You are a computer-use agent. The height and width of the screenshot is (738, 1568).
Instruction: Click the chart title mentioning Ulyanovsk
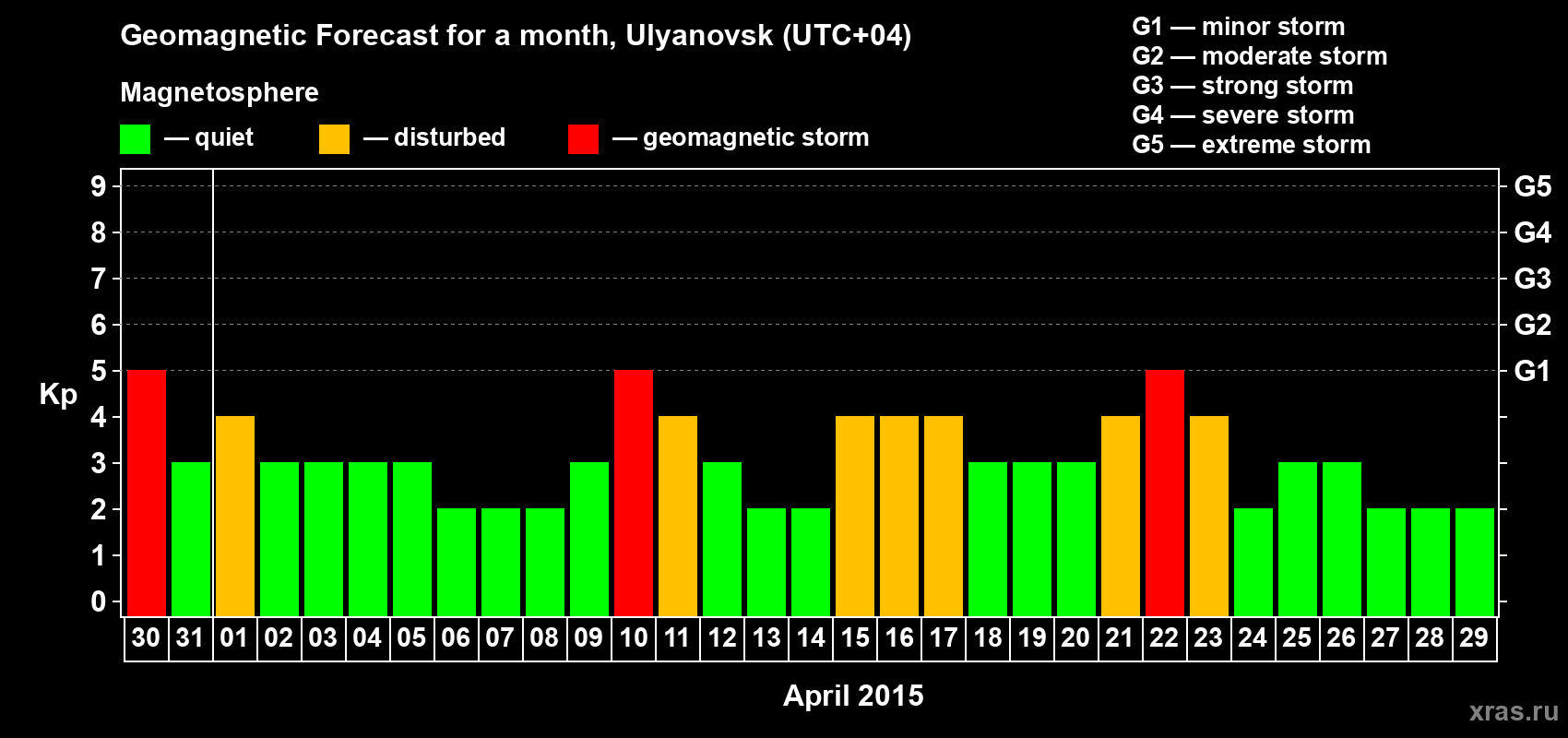click(516, 36)
